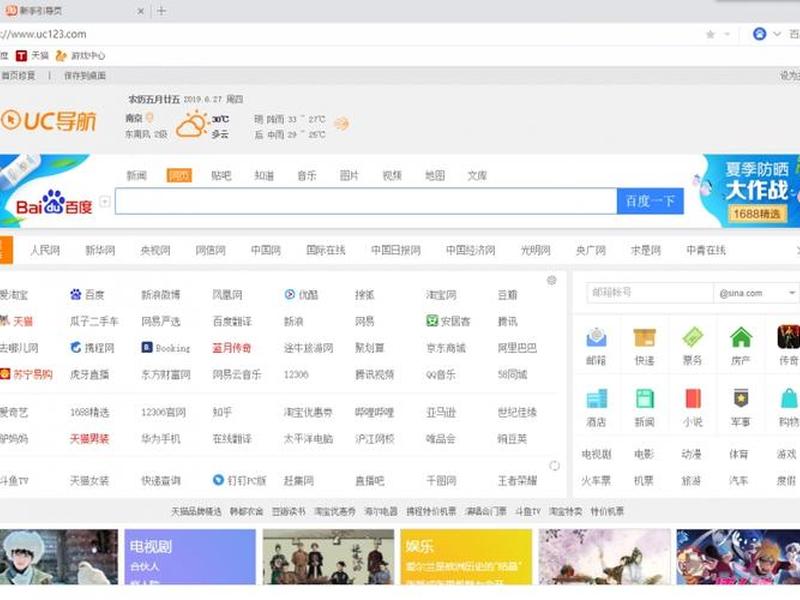Open the 网易云音乐 link
800x600 pixels.
(237, 374)
